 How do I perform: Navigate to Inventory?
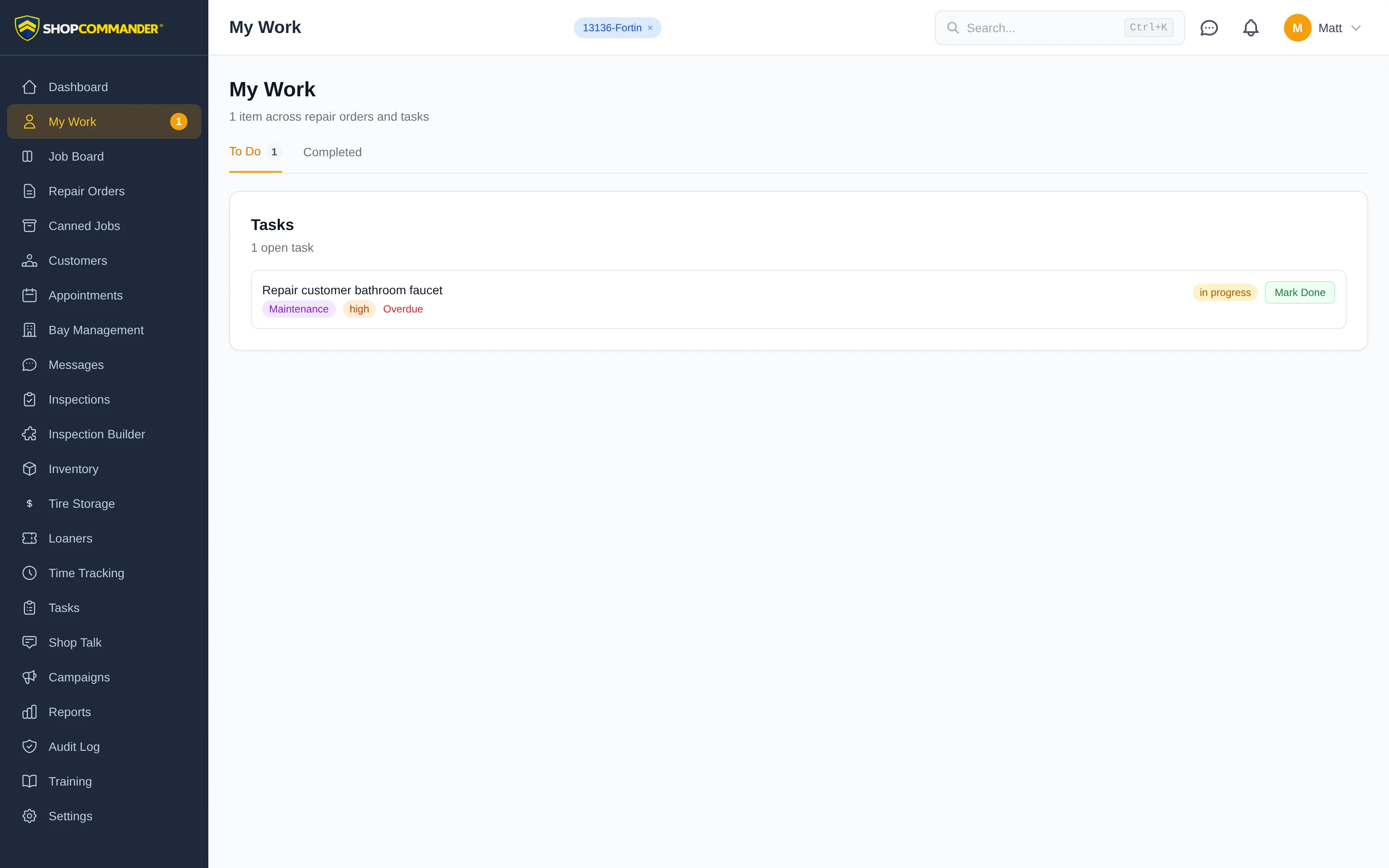(x=104, y=469)
